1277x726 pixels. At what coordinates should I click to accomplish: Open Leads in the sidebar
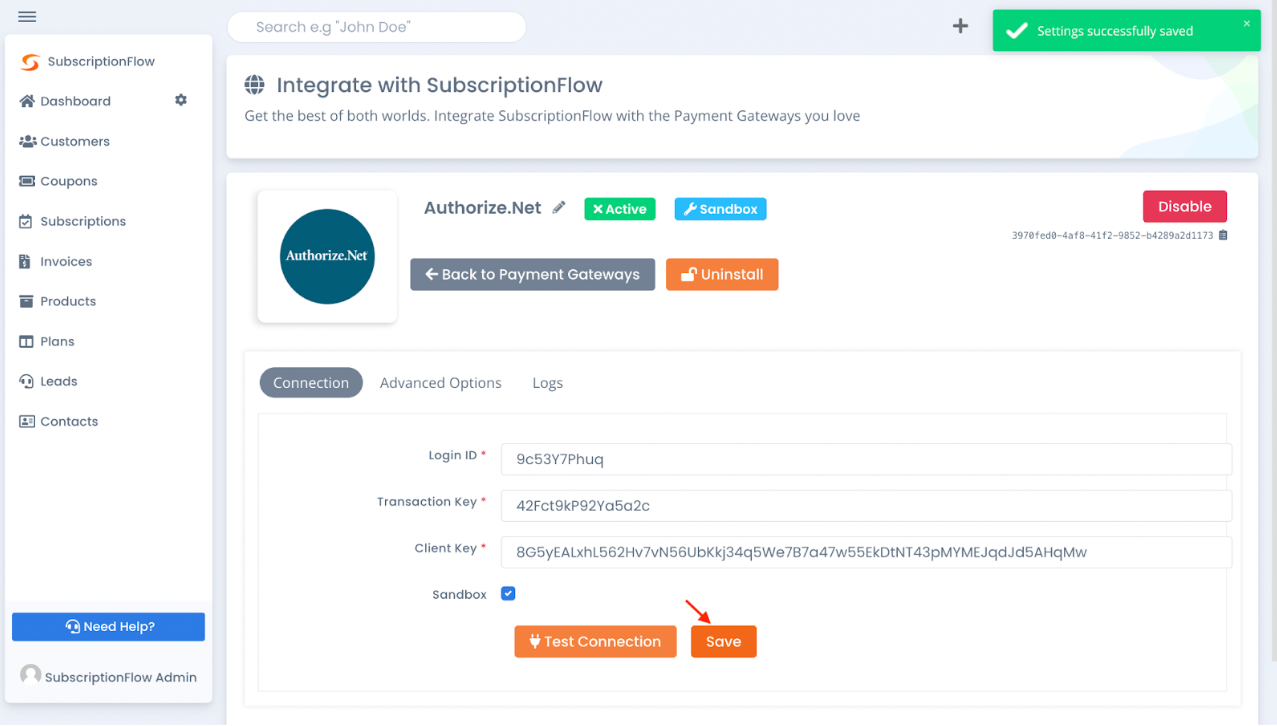[59, 381]
